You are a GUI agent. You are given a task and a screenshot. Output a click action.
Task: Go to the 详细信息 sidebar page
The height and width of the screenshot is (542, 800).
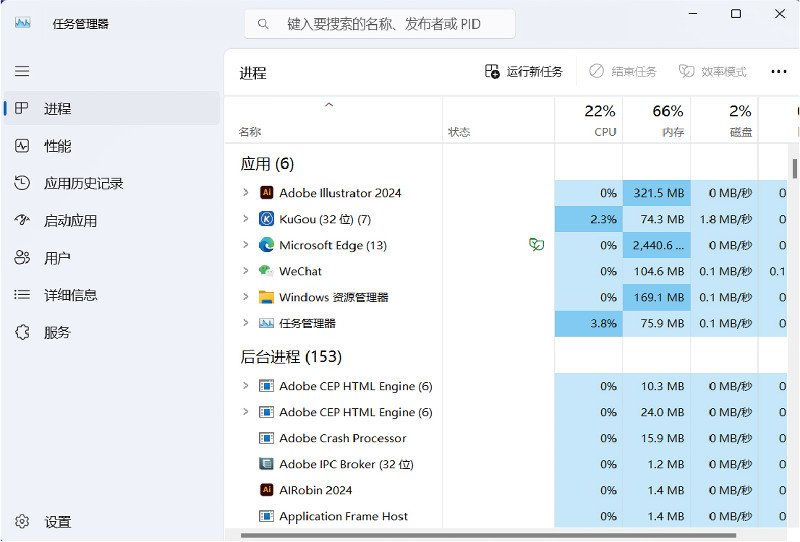click(x=70, y=295)
